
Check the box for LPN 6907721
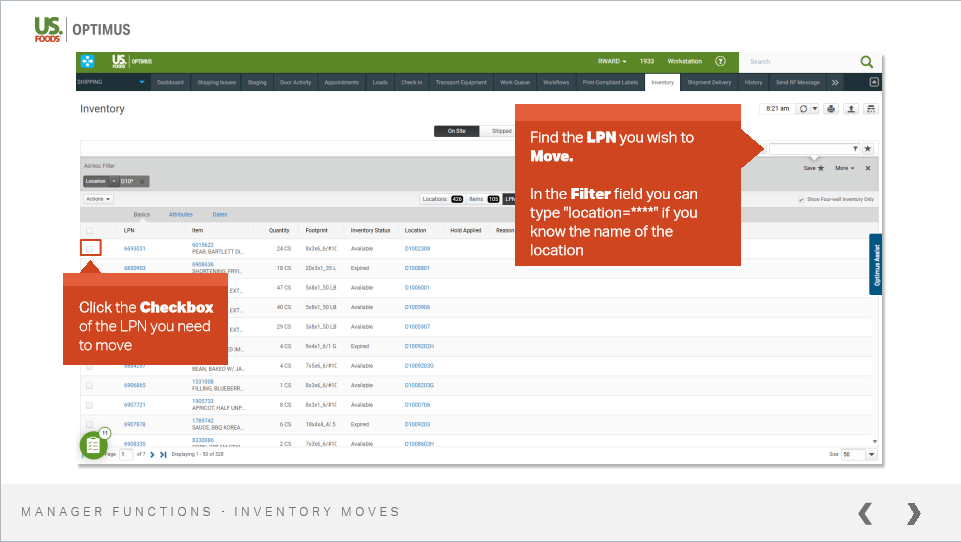(x=89, y=405)
